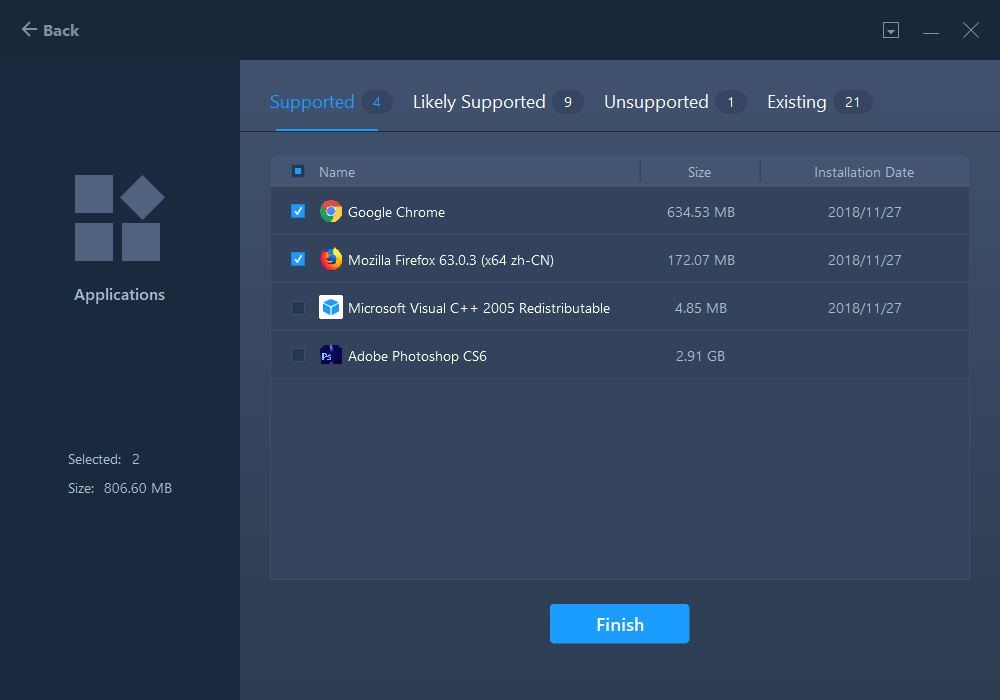Screen dimensions: 1000x700
Task: Open the title bar dropdown menu icon
Action: click(891, 31)
